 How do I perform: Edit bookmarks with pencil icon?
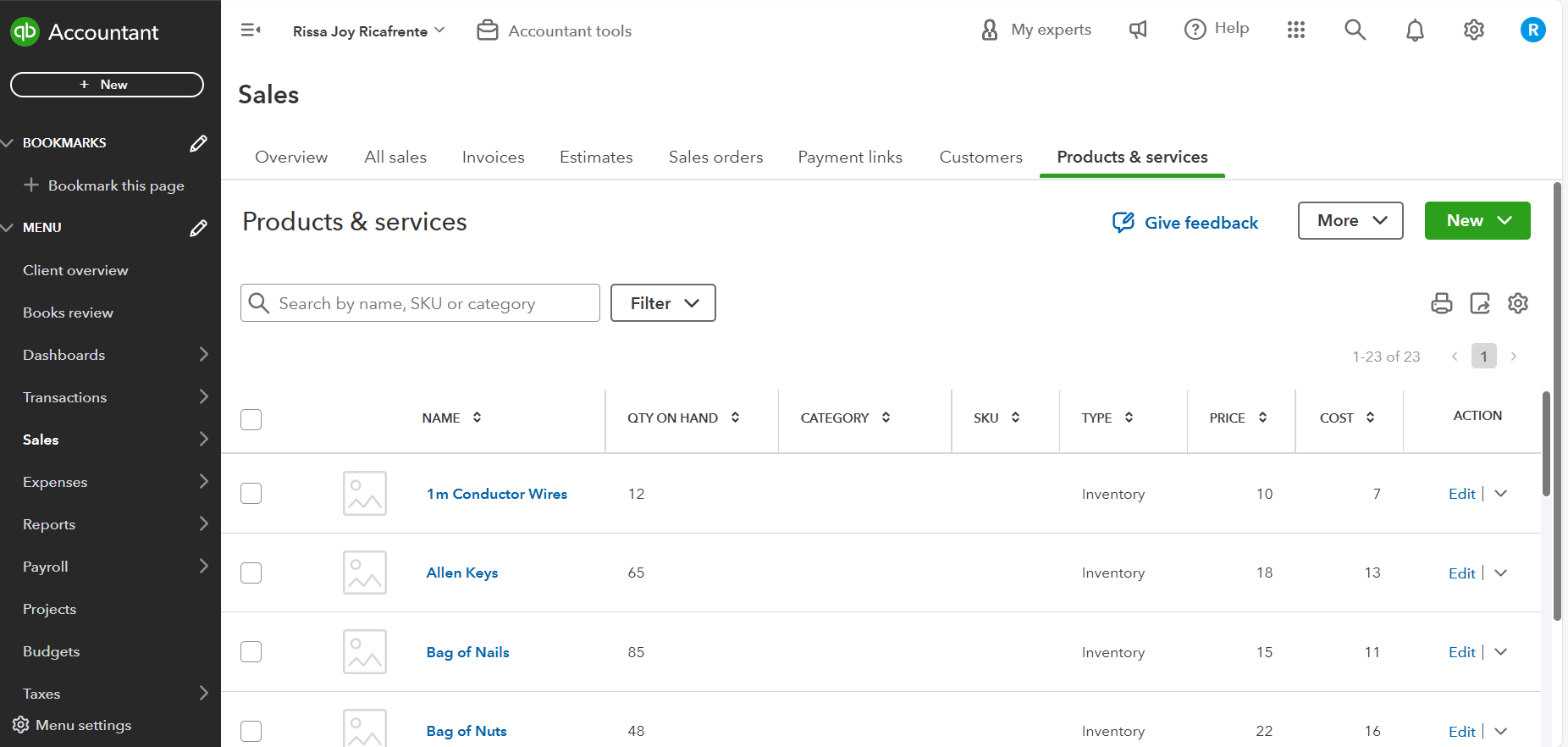point(198,143)
